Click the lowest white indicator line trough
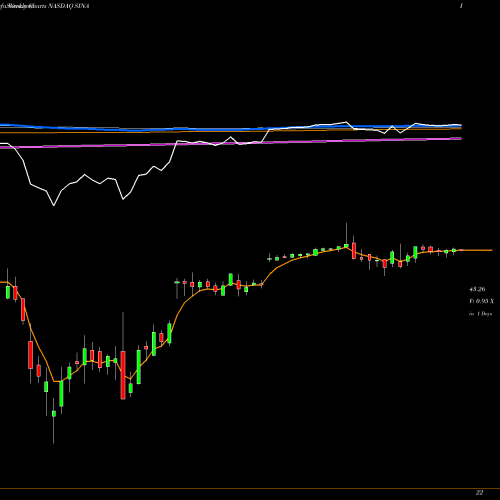 pyautogui.click(x=54, y=205)
